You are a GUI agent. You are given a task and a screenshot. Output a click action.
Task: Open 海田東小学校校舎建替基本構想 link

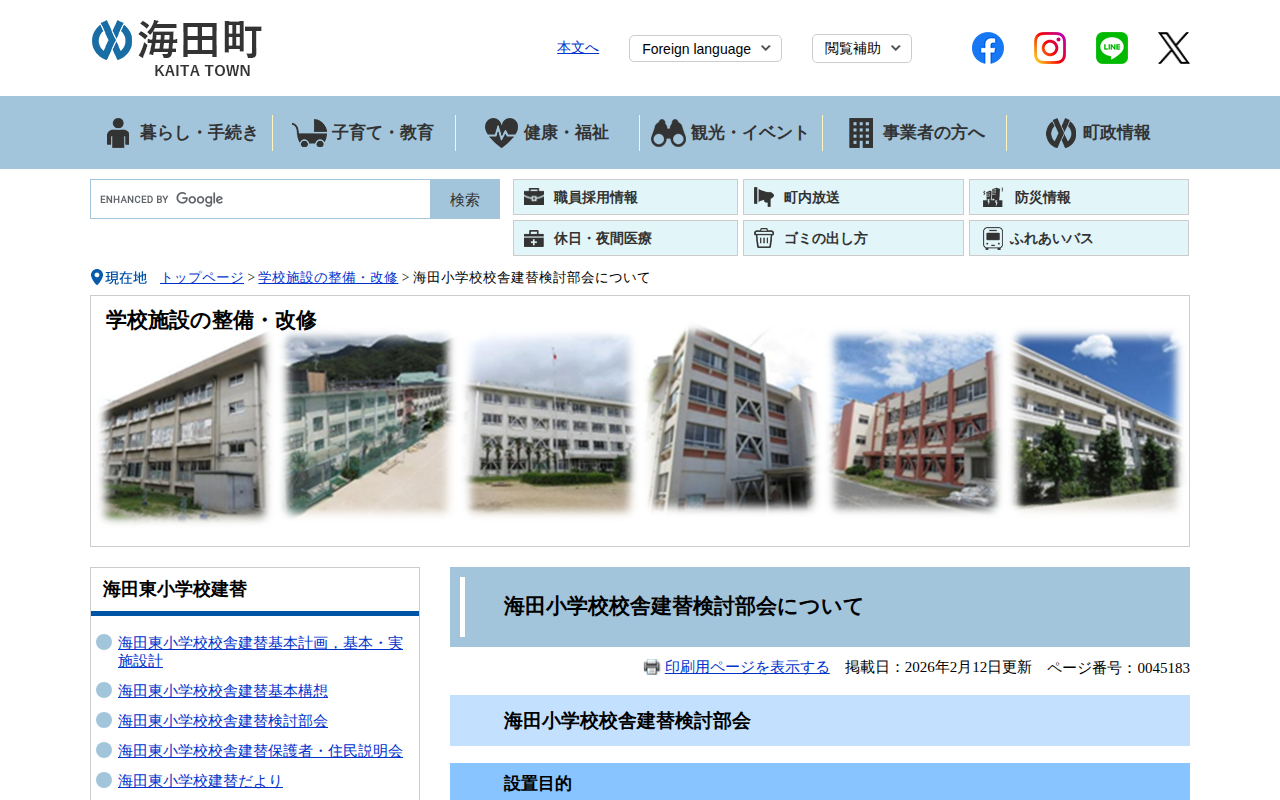[x=223, y=690]
